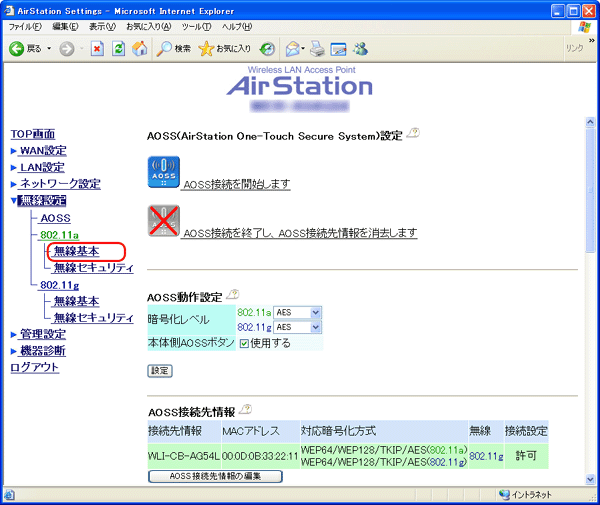
Task: Click the vertical scrollbar thumb
Action: pyautogui.click(x=590, y=190)
